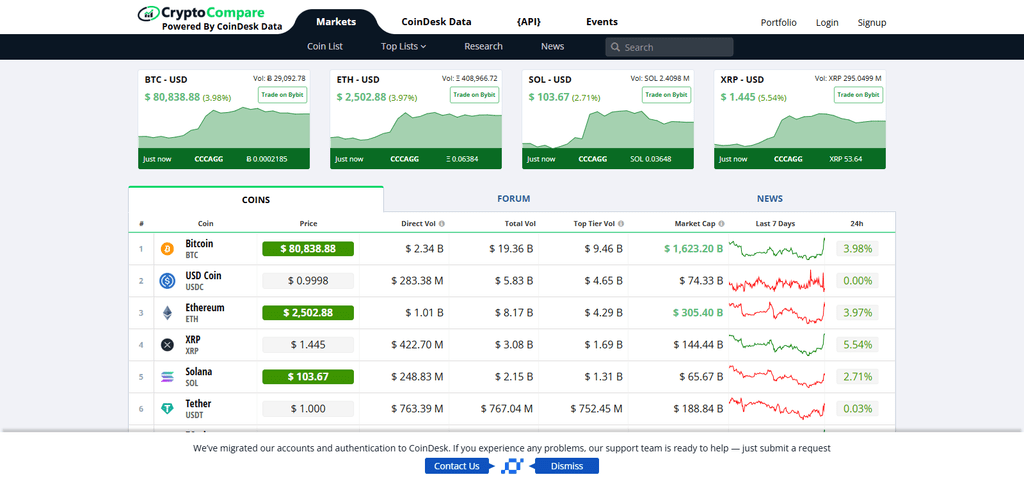Open the {API} tab
This screenshot has height=490, width=1024.
point(529,22)
